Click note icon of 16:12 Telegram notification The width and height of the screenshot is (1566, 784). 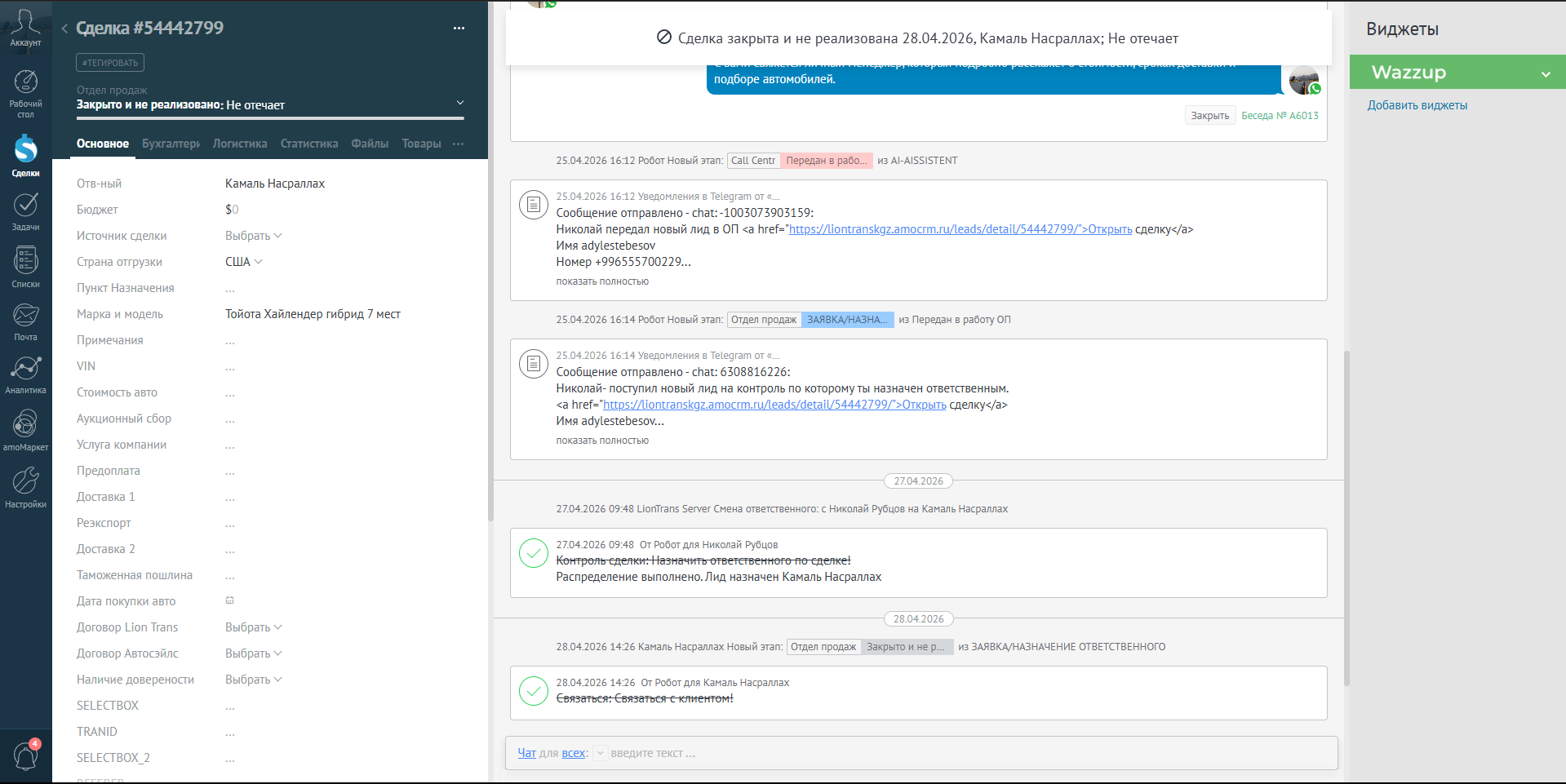[x=534, y=204]
